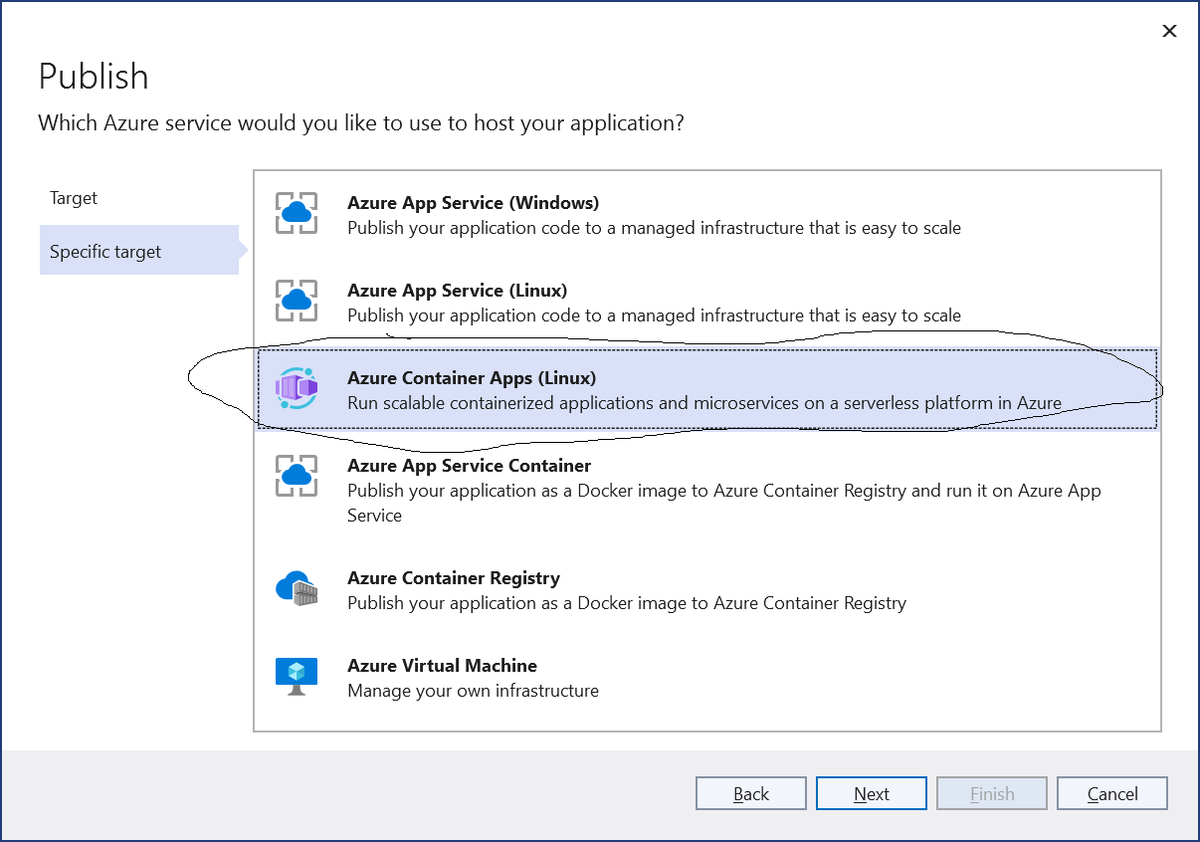Click 'Manage your own infrastructure' description
The image size is (1200, 842).
coord(473,691)
